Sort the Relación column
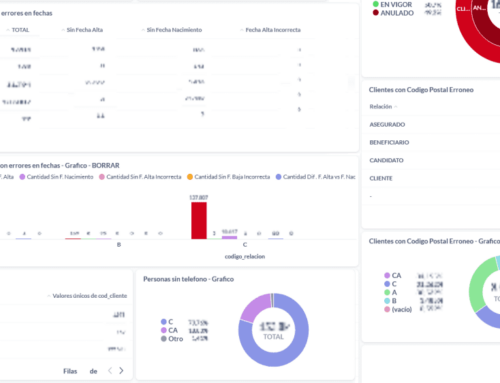Screen dimensions: 500x383 point(383,106)
